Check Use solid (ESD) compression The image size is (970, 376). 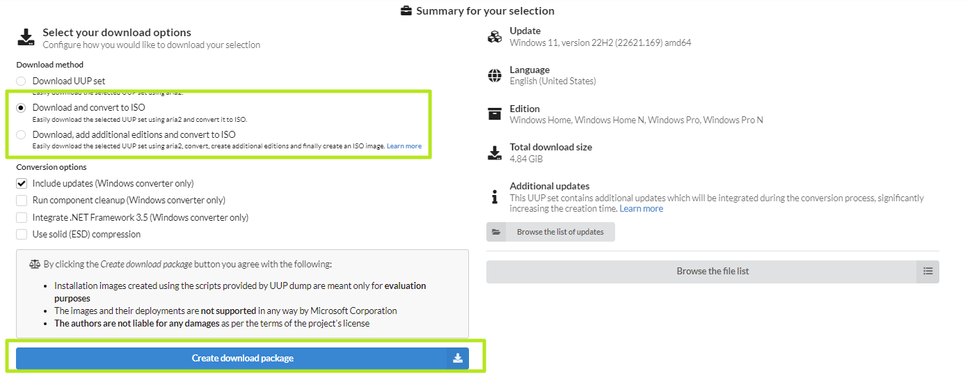pos(22,234)
